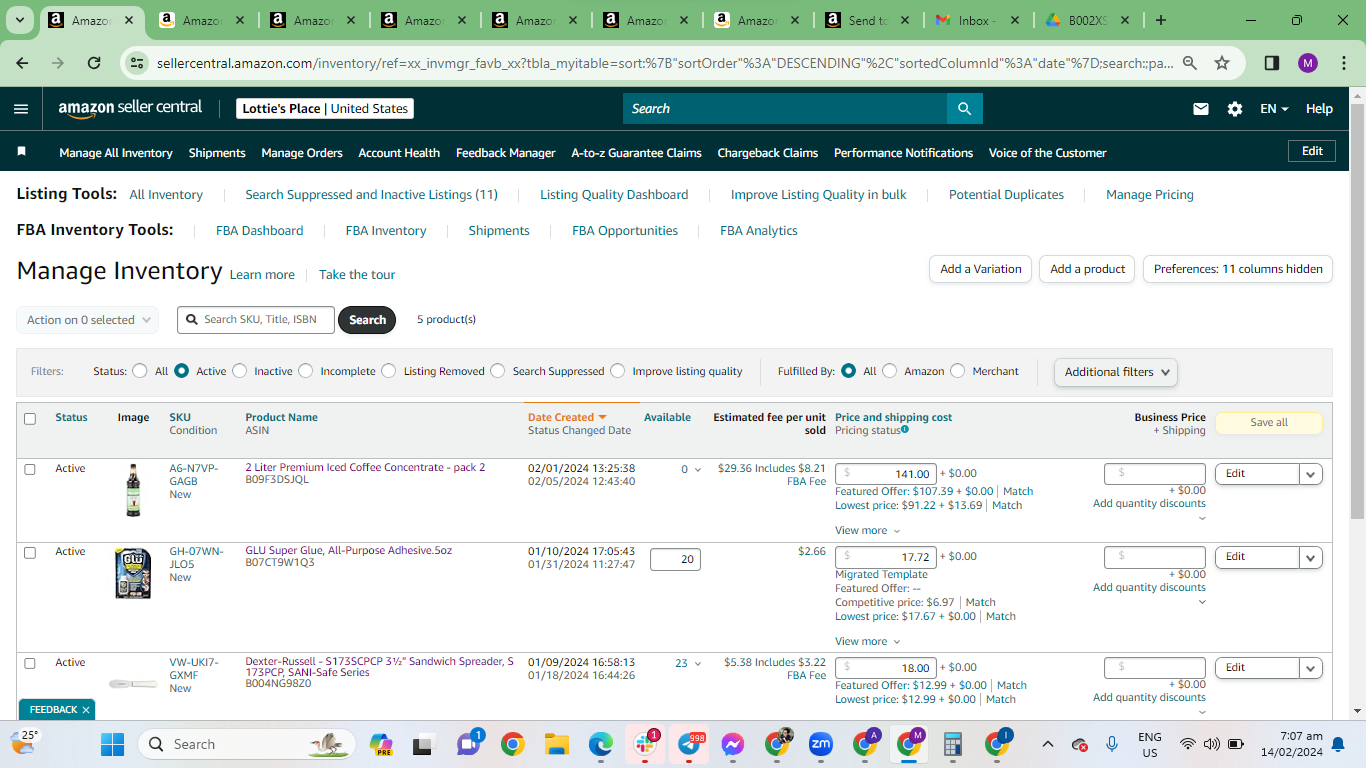Expand the Available 23 quantity chevron
Screen dimensions: 1366x768
point(698,664)
